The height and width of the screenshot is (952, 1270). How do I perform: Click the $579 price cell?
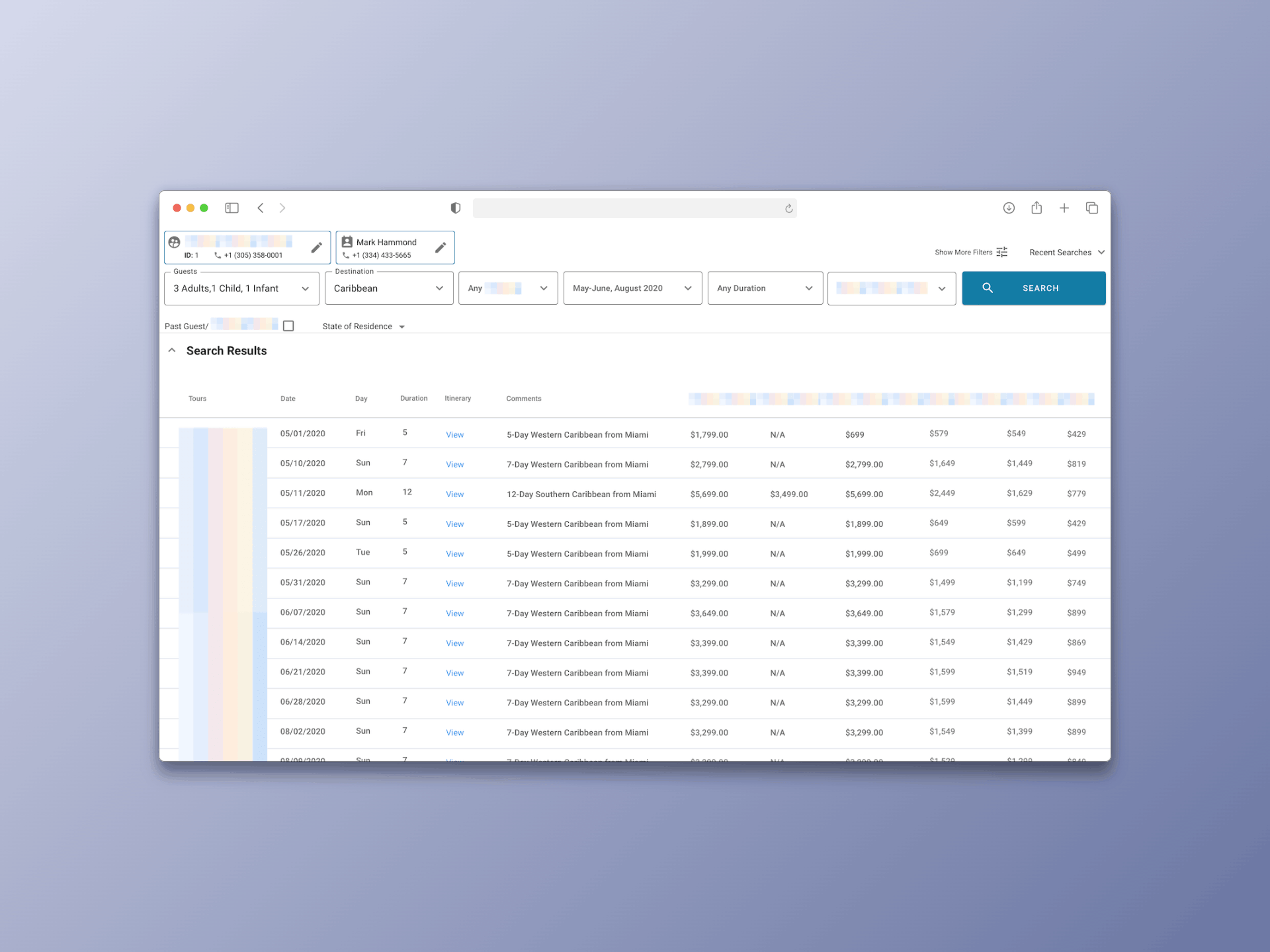click(939, 434)
